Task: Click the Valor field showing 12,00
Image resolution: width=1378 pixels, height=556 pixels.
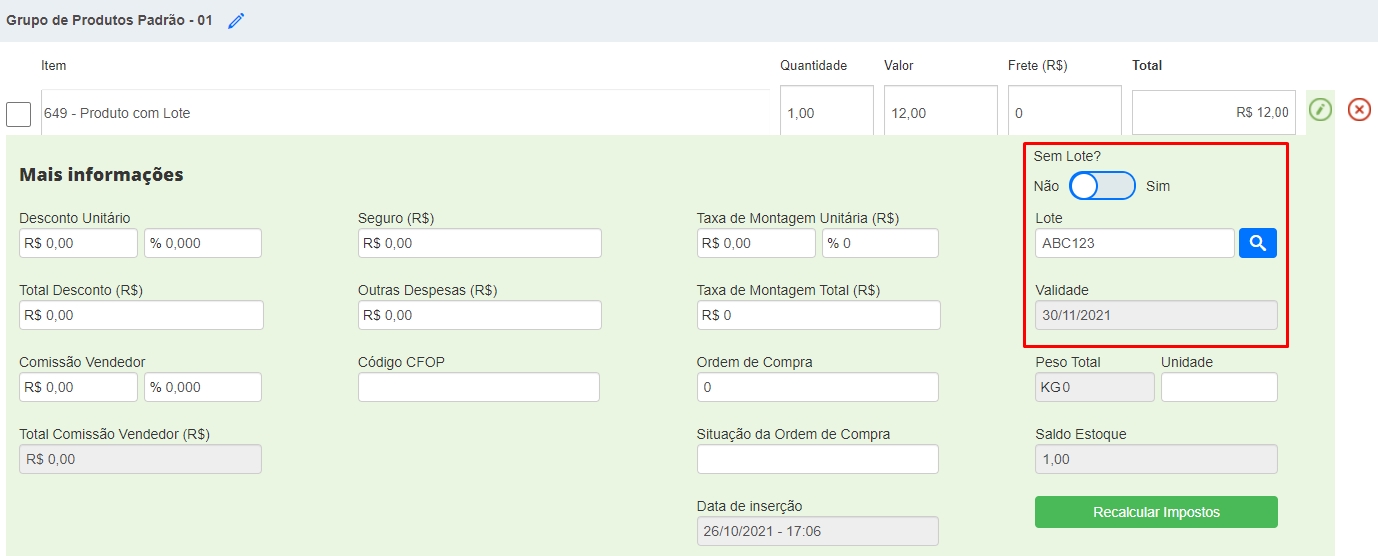Action: pos(940,112)
